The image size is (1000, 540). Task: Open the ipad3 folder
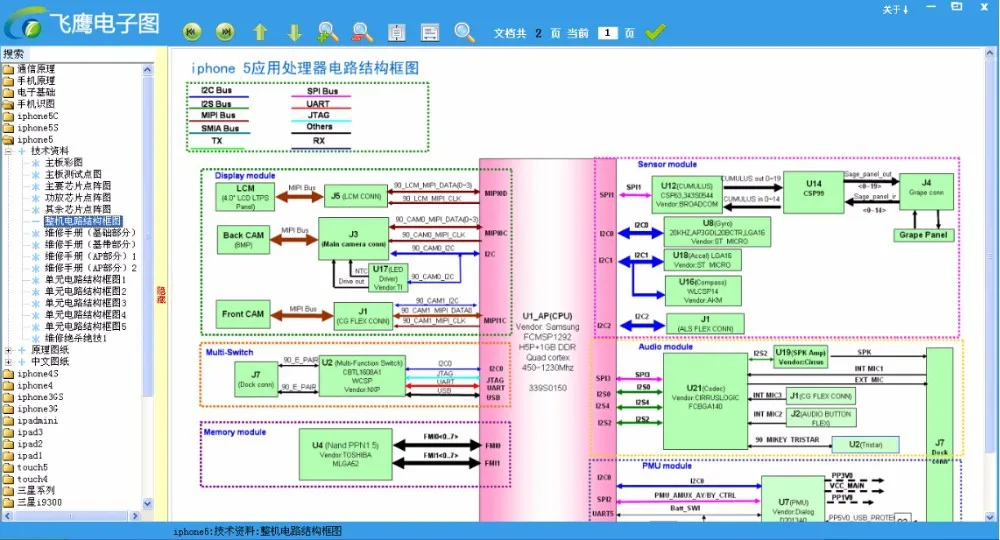[30, 432]
